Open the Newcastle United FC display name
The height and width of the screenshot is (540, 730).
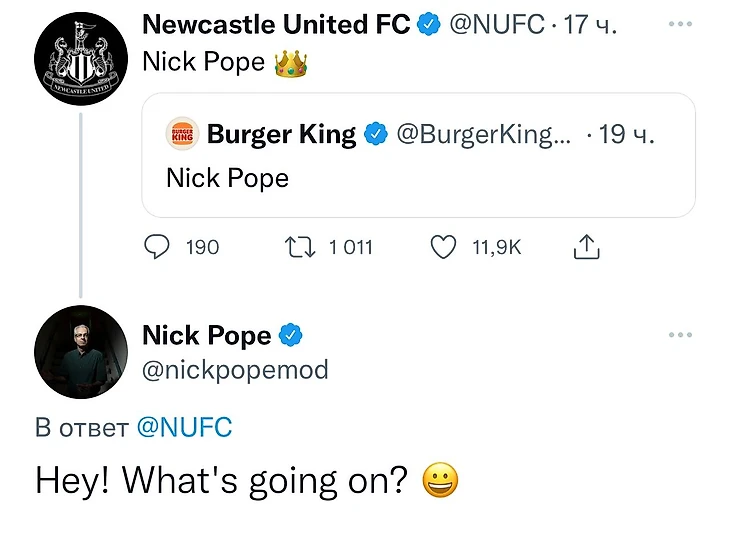coord(276,24)
